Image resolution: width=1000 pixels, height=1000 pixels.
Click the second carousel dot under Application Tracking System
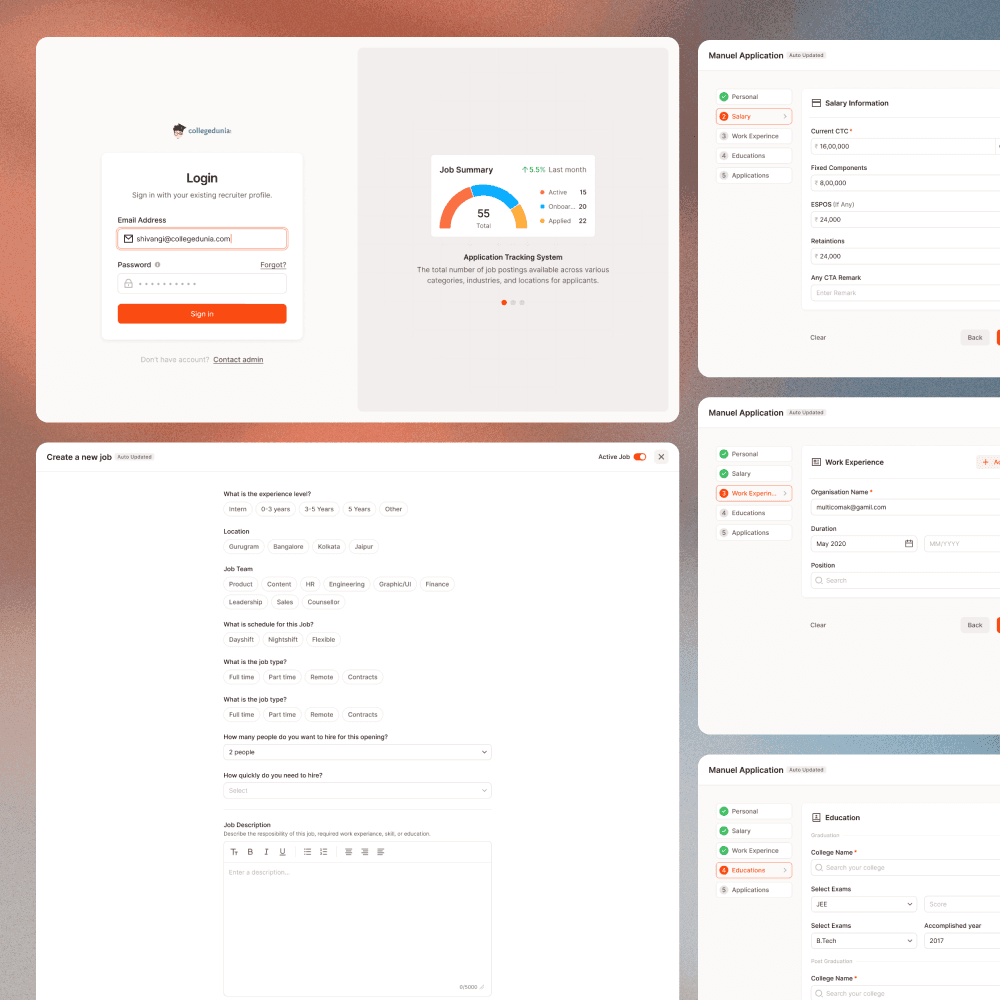tap(513, 303)
